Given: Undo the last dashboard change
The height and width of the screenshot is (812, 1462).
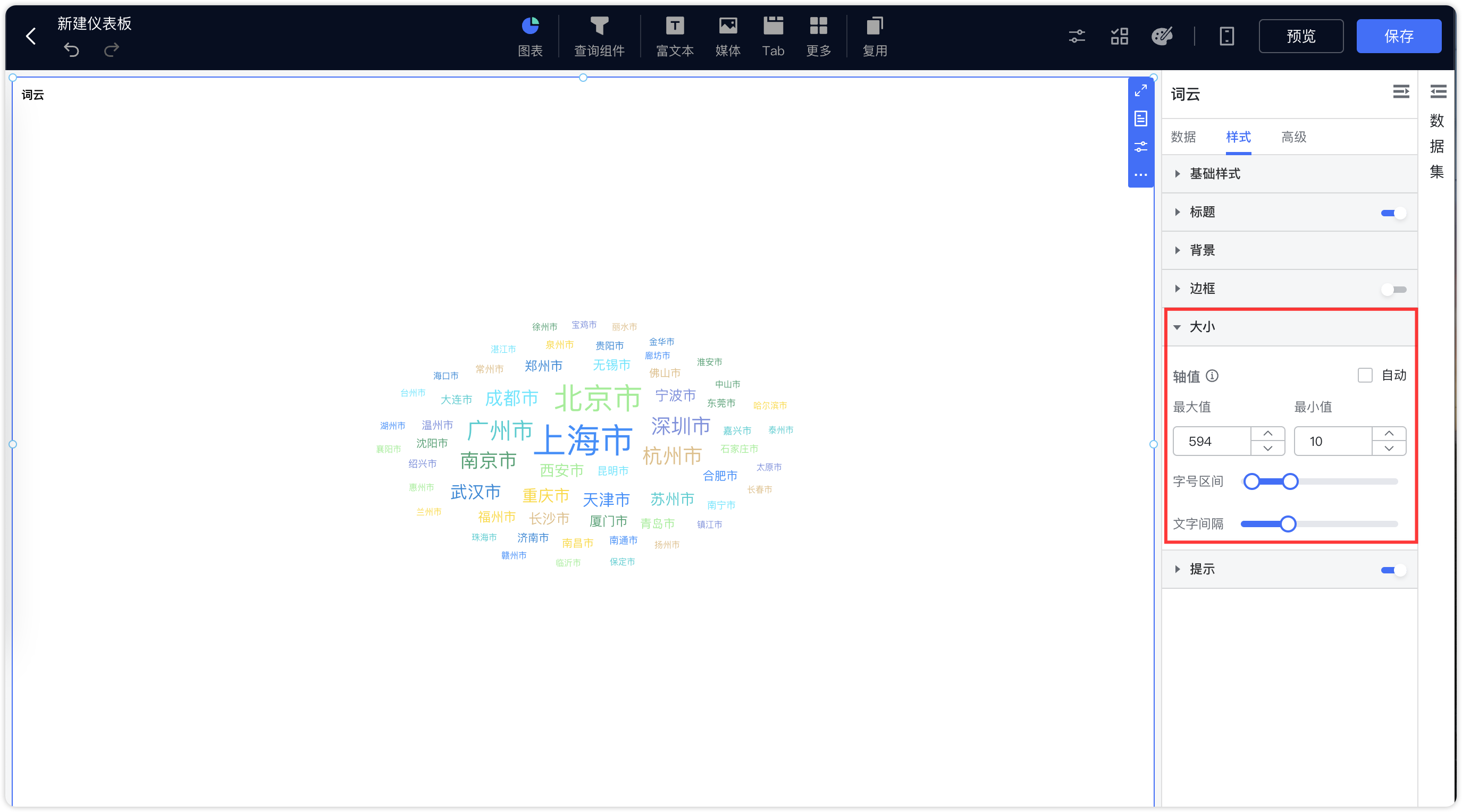Looking at the screenshot, I should (x=72, y=50).
